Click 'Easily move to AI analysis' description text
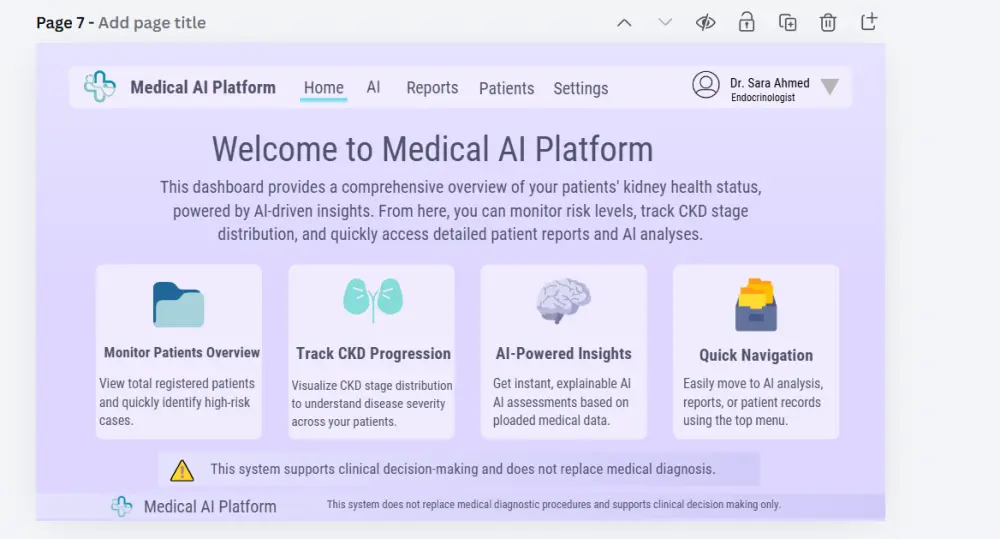The height and width of the screenshot is (539, 1000). pos(753,402)
